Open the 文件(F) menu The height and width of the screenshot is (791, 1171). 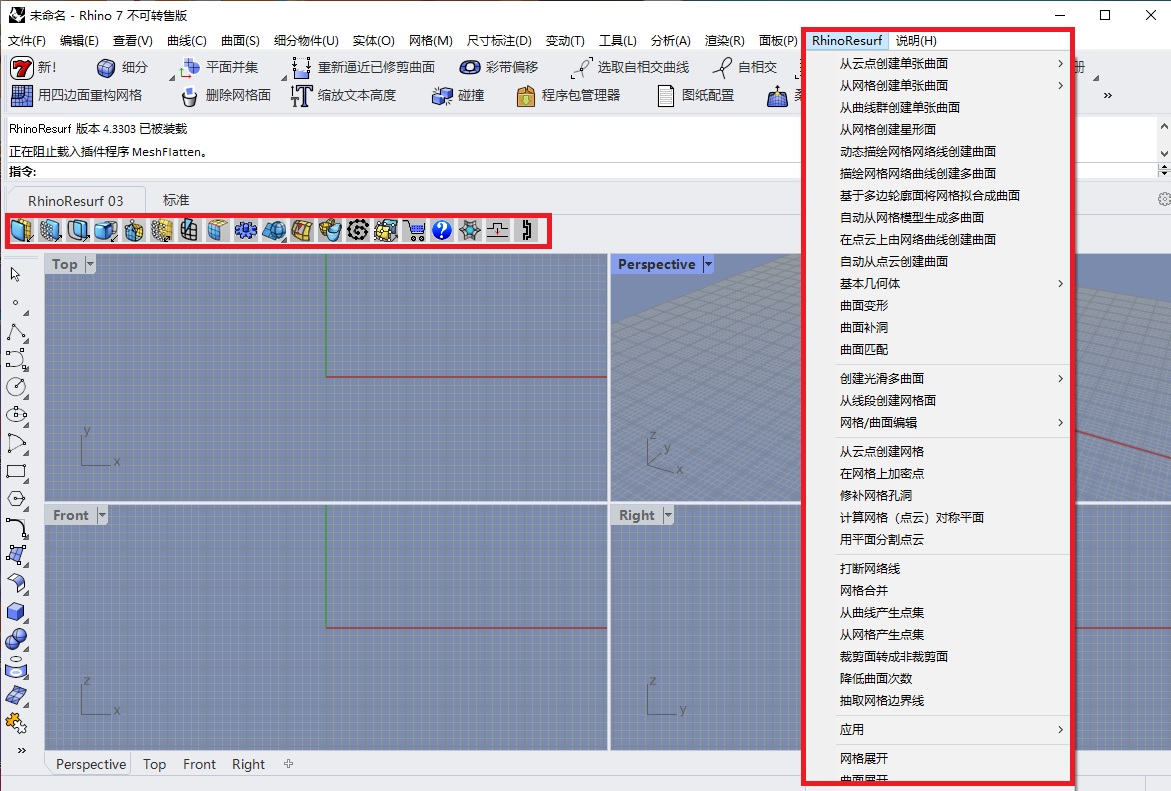[x=27, y=40]
